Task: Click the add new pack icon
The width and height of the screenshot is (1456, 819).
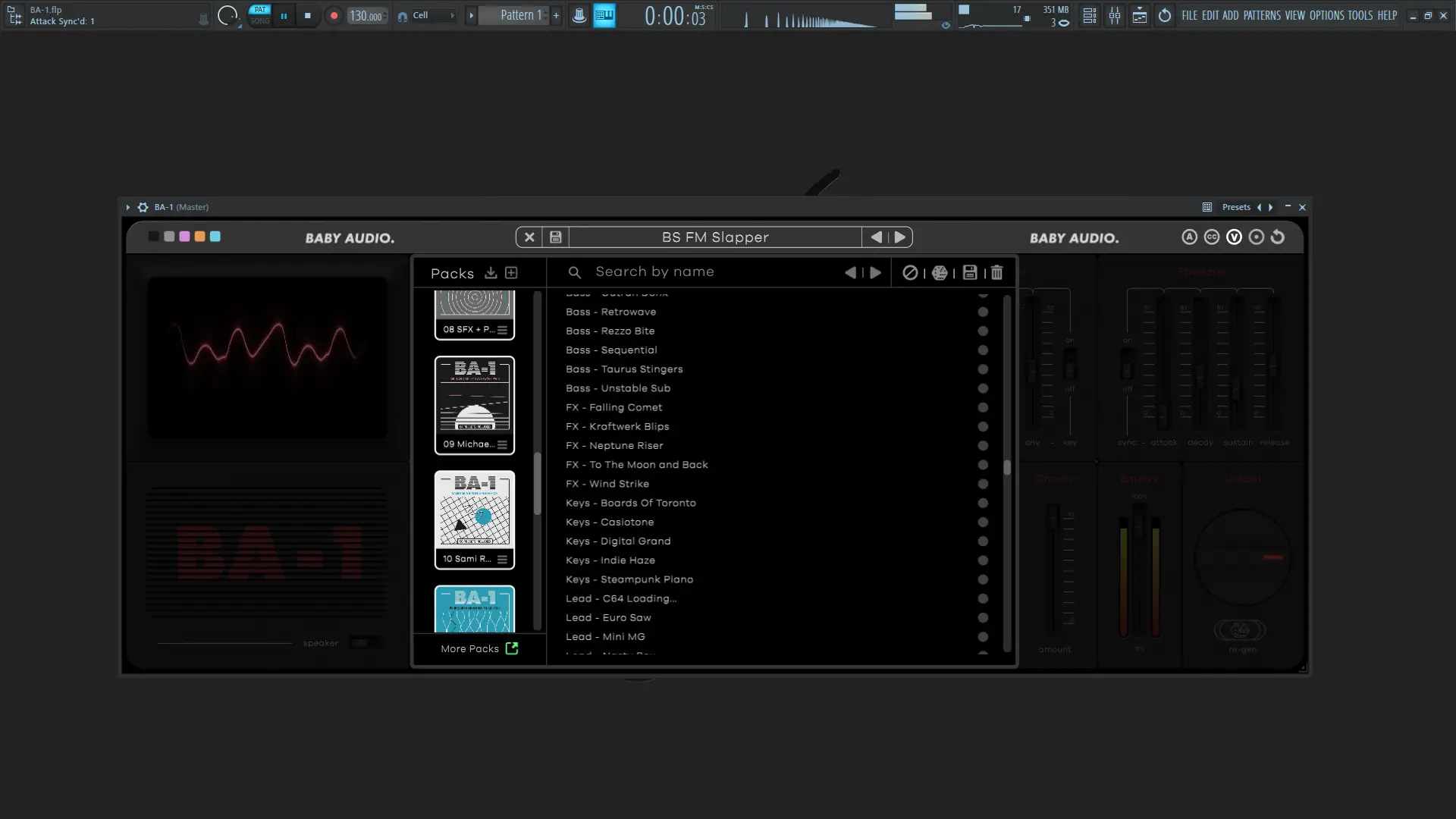Action: coord(511,273)
